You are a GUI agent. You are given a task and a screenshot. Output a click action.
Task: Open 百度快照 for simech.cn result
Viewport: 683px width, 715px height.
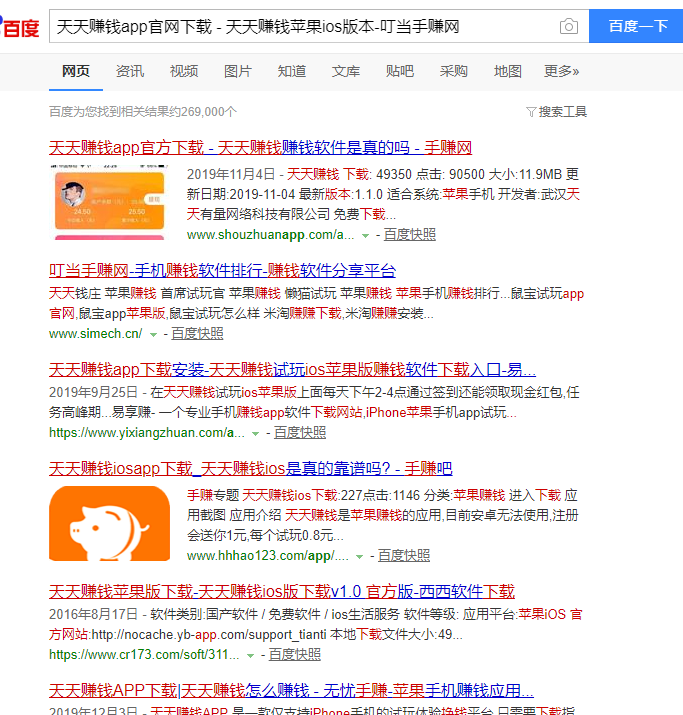pos(197,333)
